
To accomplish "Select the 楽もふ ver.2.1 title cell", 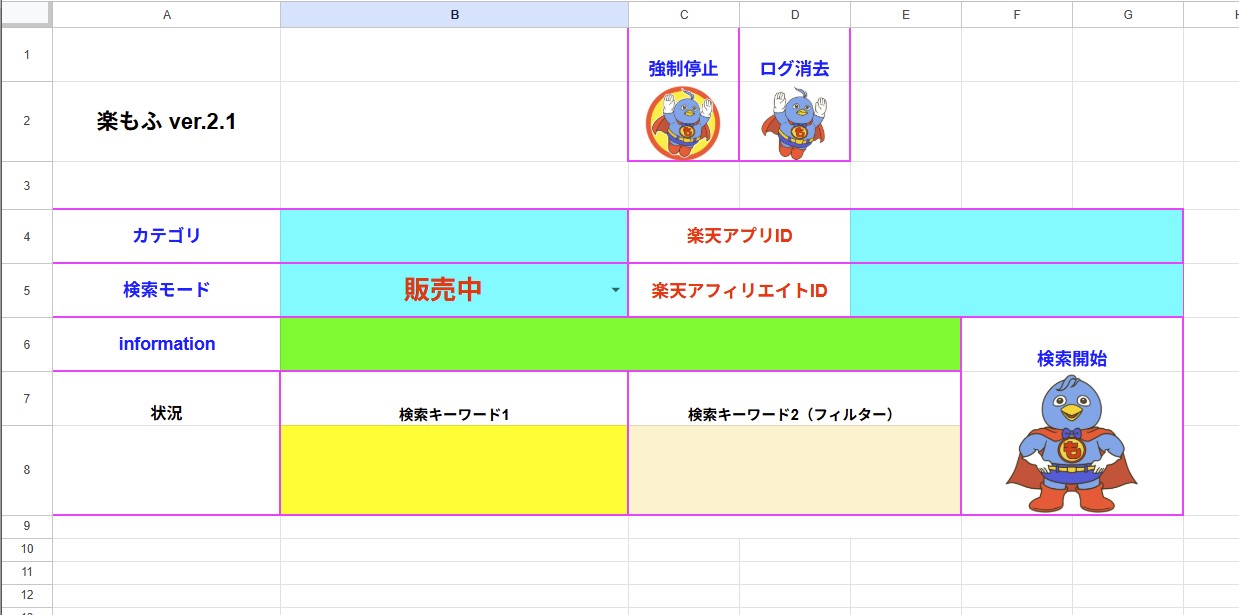I will click(x=166, y=121).
